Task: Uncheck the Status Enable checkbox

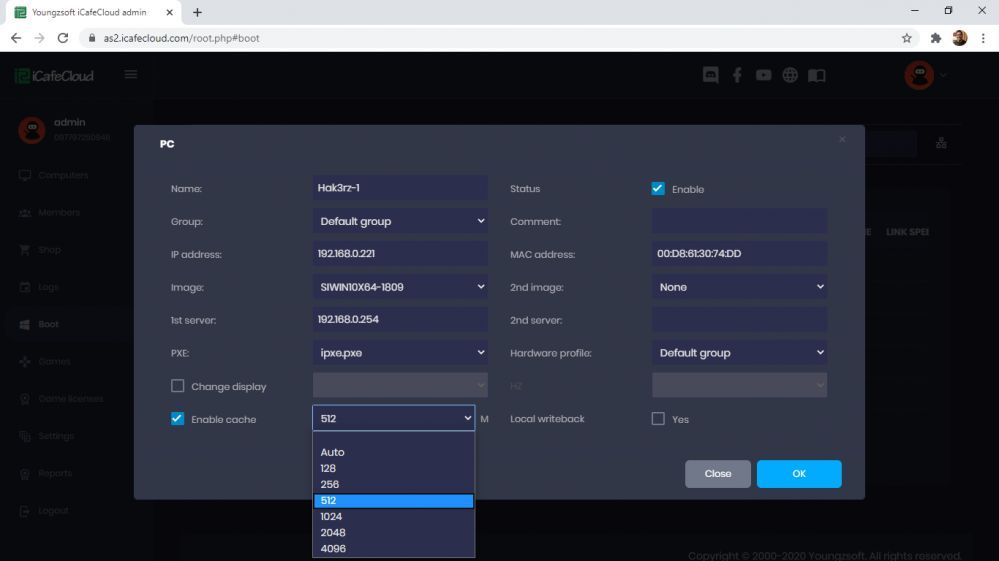Action: click(x=658, y=189)
